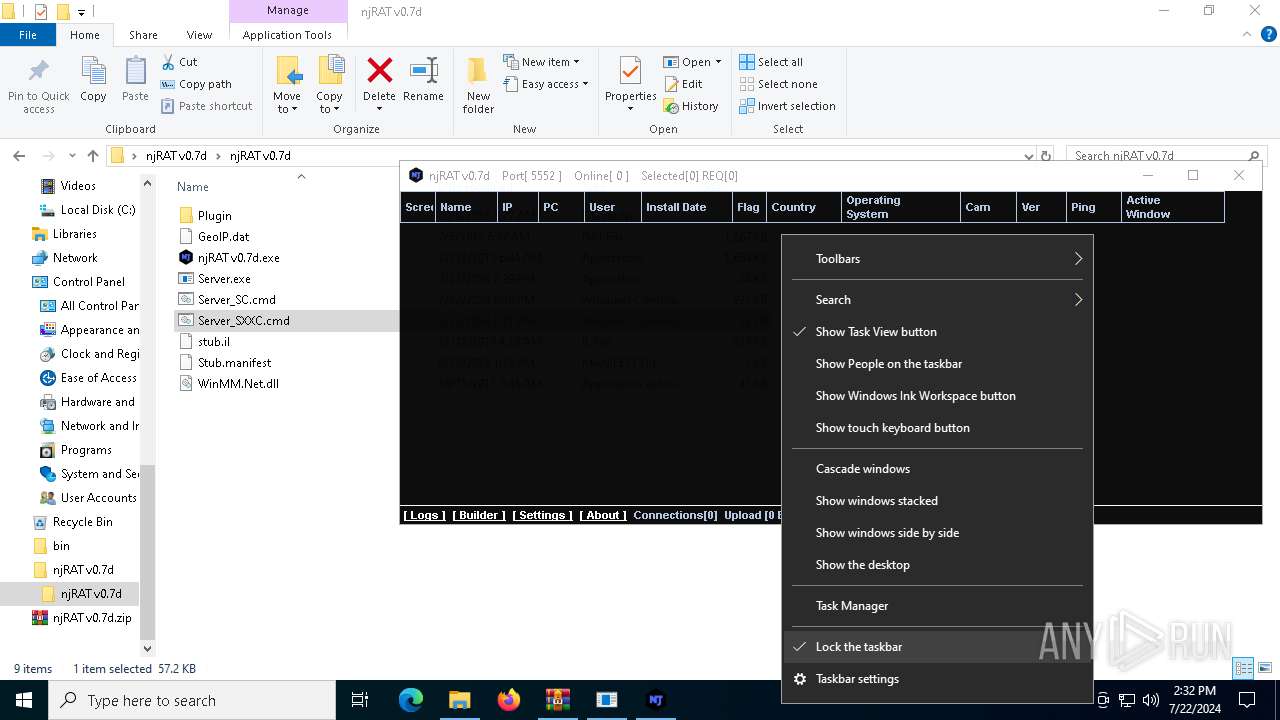The image size is (1280, 720).
Task: Open the File tab
Action: 28,35
